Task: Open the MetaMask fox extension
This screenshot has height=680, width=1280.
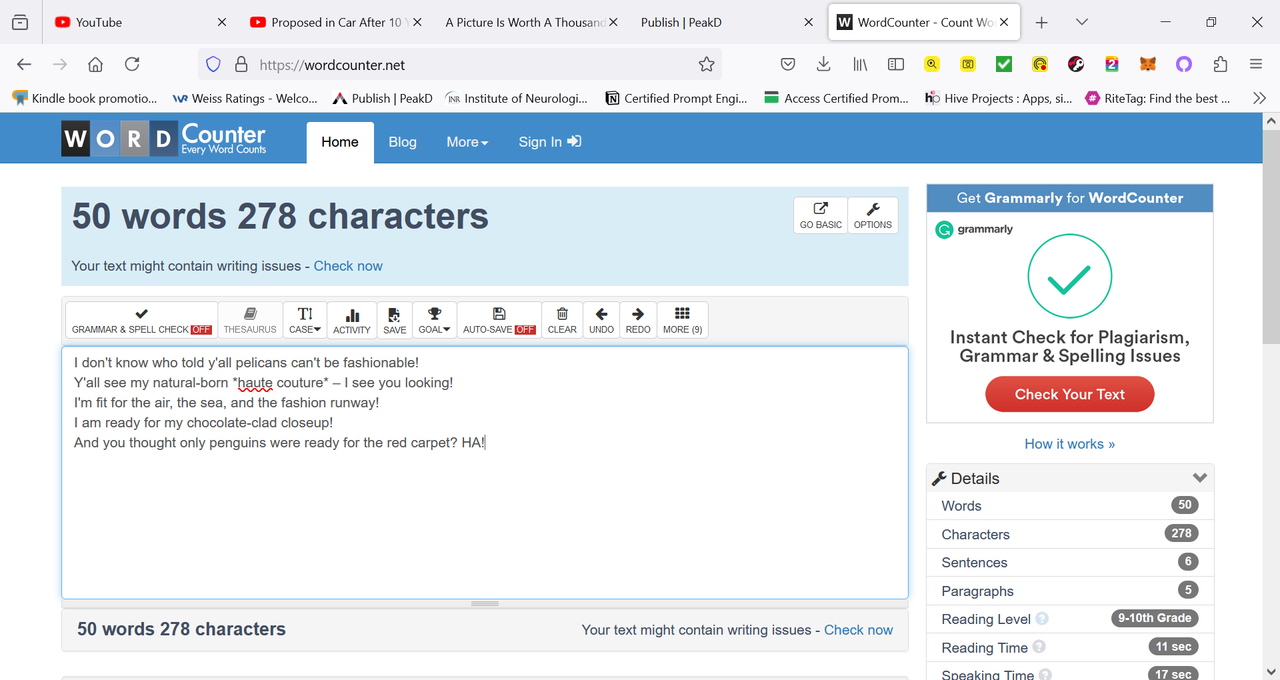Action: coord(1148,64)
